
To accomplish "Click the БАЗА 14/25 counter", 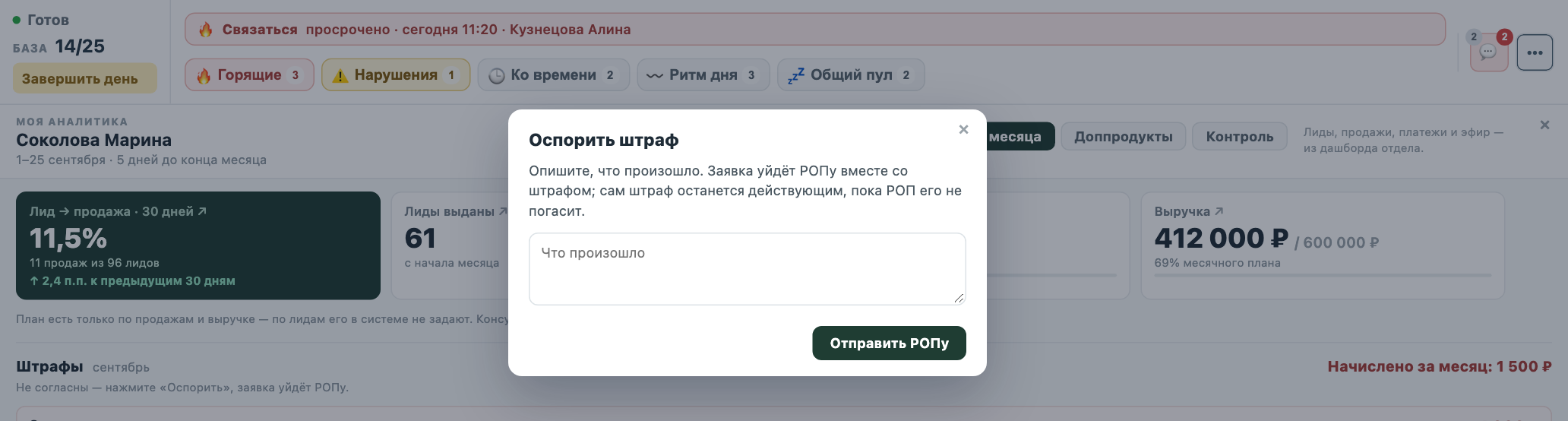I will tap(58, 46).
